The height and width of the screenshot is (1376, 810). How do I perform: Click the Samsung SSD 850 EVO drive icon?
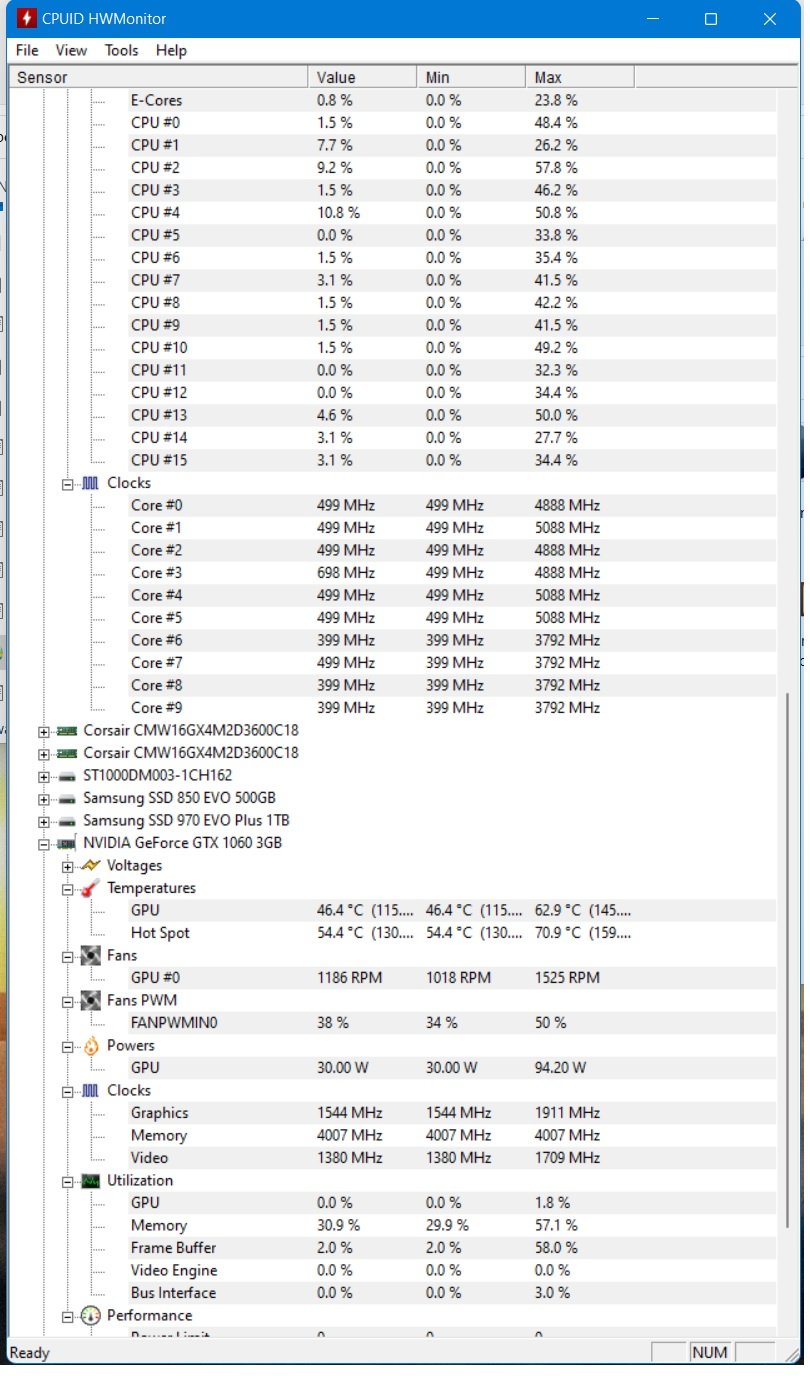[x=66, y=798]
